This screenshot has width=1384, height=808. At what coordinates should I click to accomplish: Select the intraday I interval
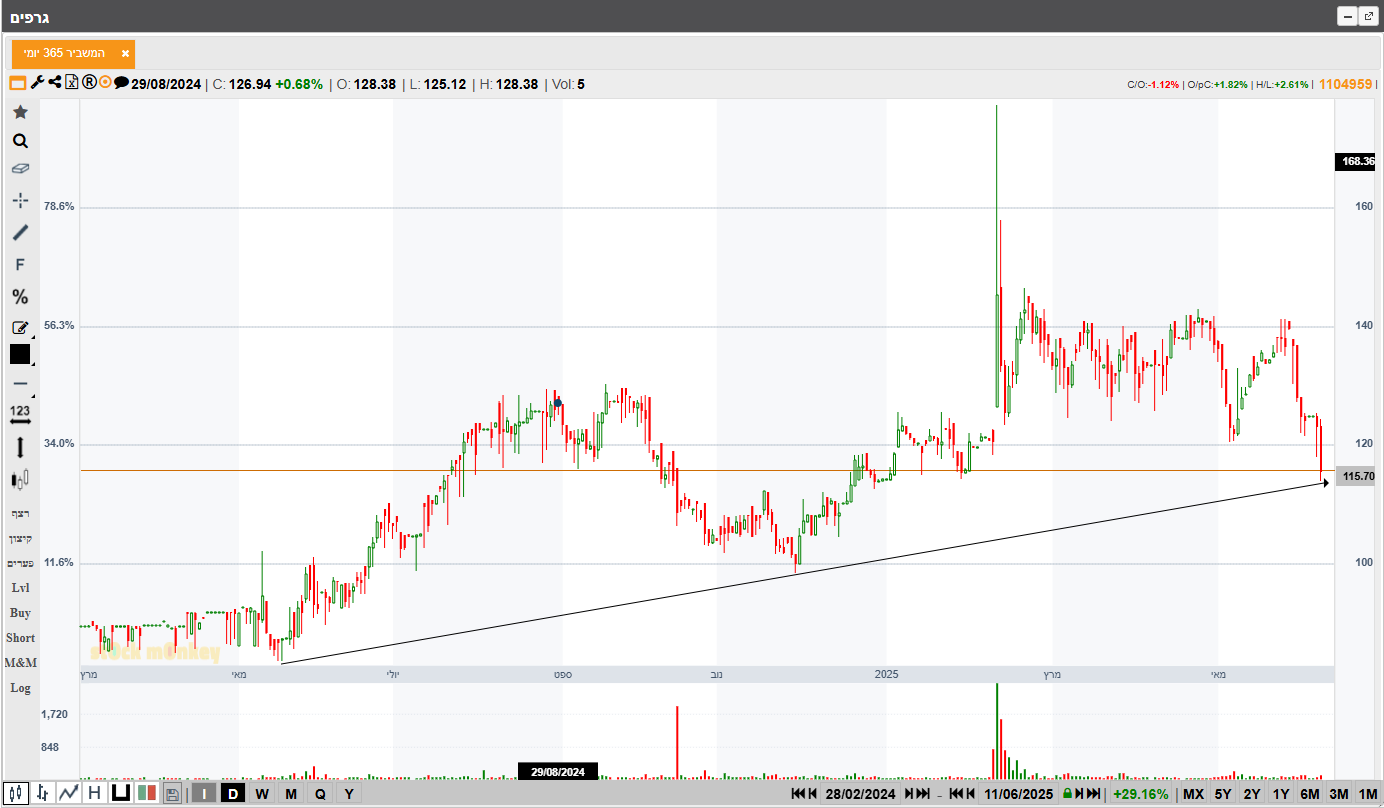pyautogui.click(x=204, y=794)
